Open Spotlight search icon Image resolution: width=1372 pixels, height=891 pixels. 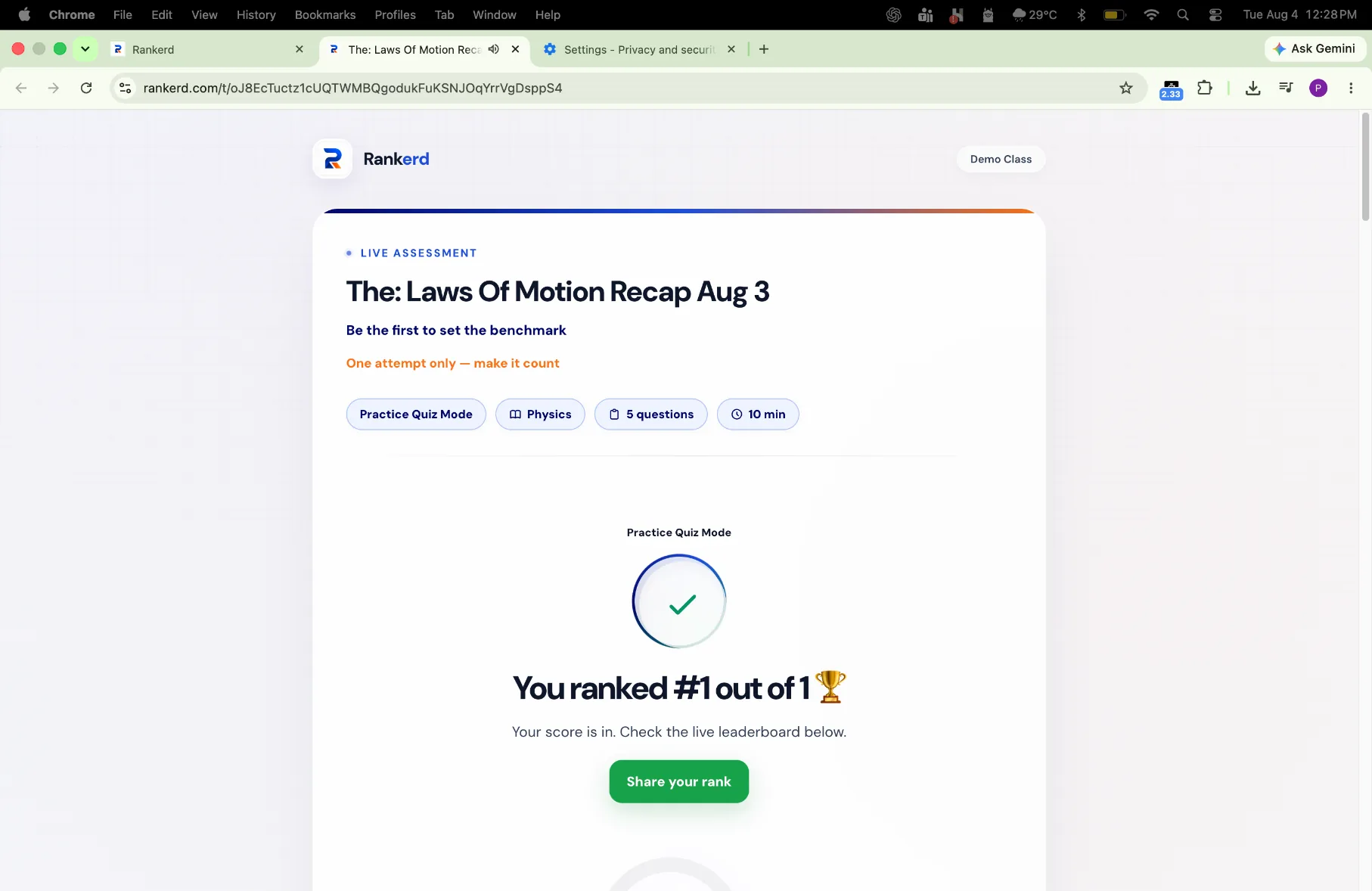coord(1184,14)
